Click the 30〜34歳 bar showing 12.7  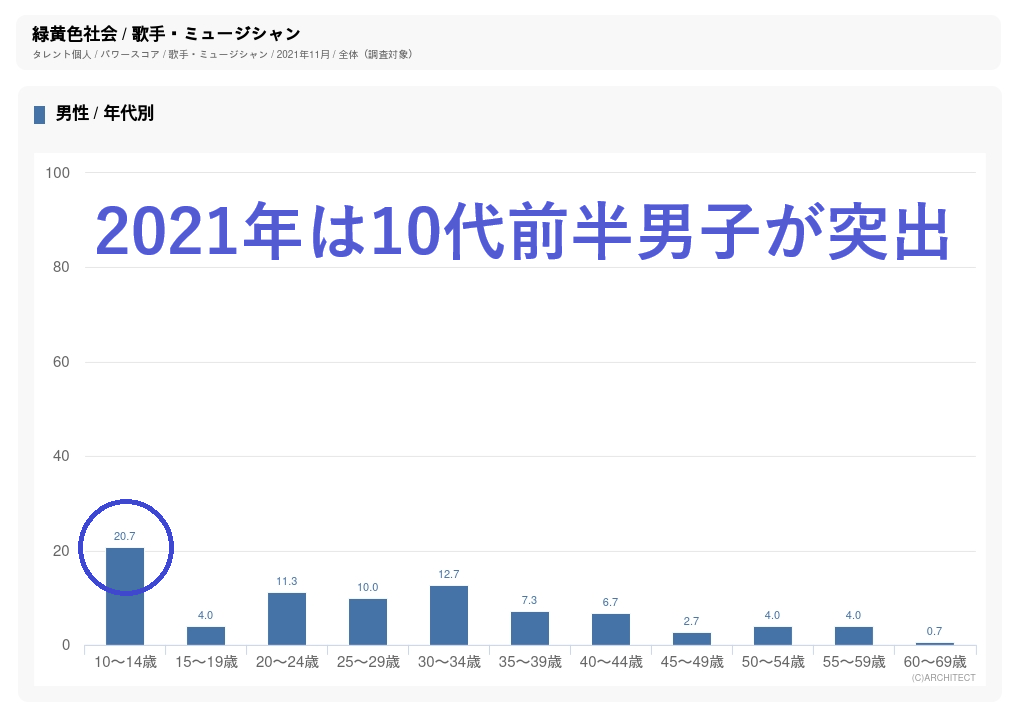point(449,616)
